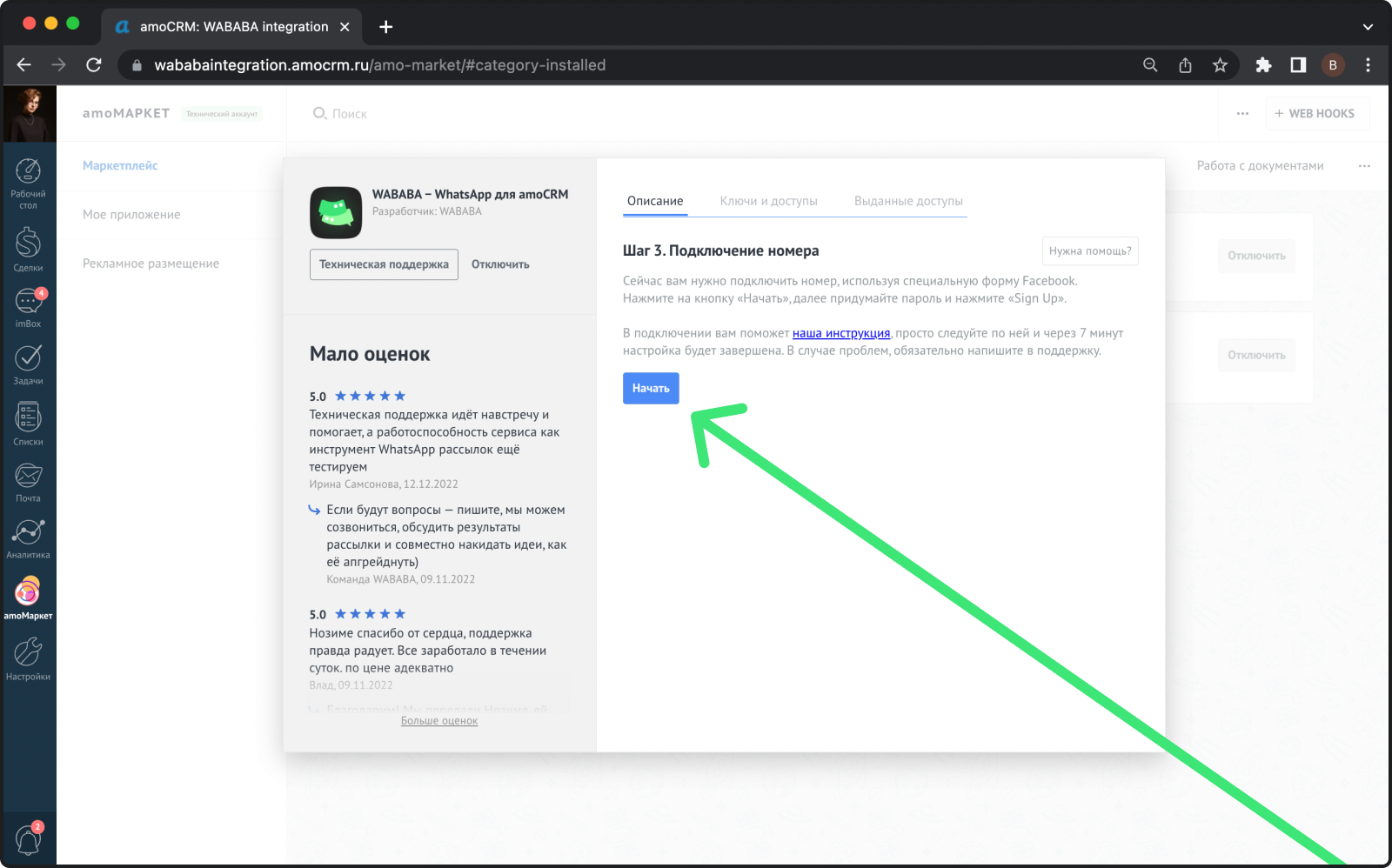Switch to the Ключи и доступы tab
This screenshot has width=1392, height=868.
point(769,201)
